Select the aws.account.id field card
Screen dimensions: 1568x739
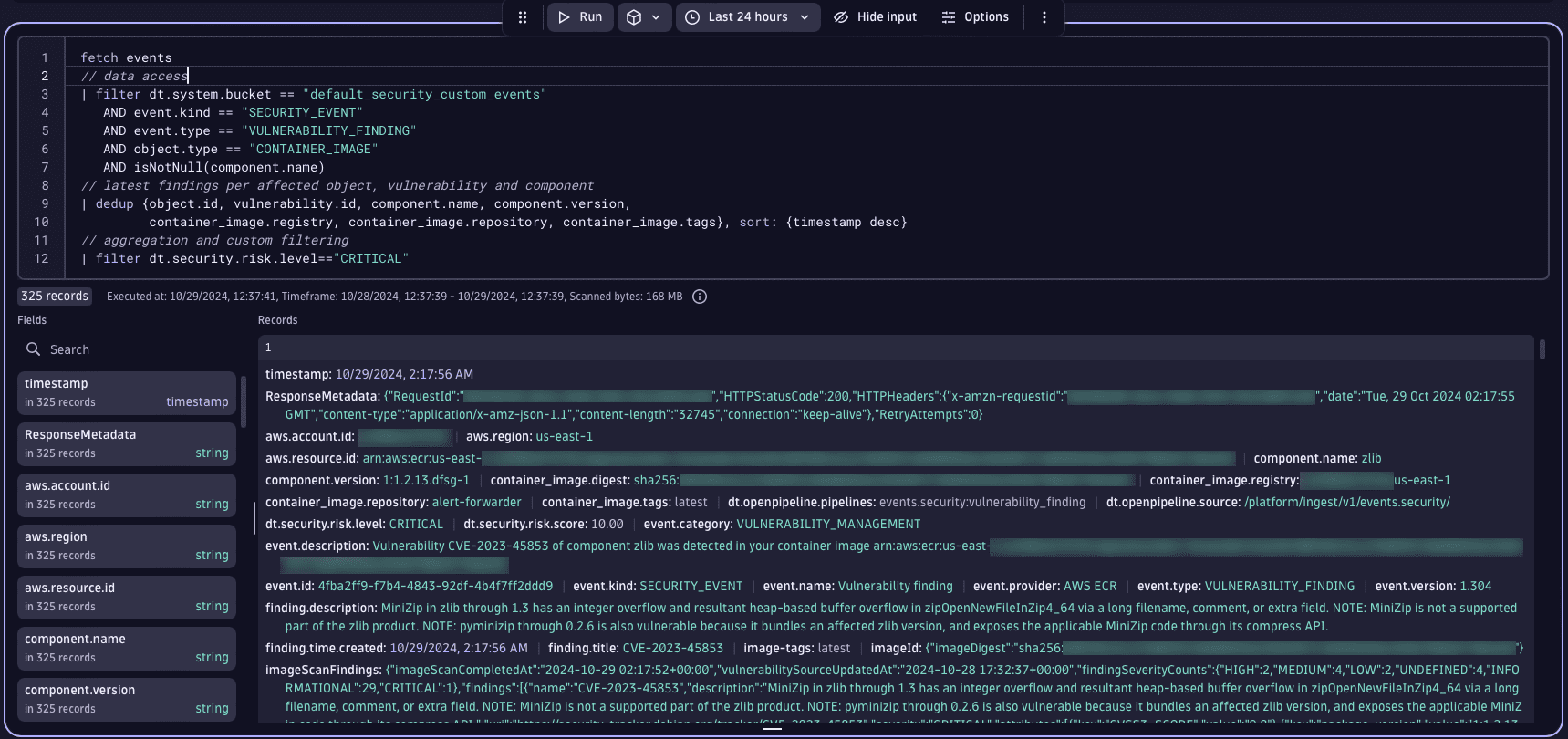click(127, 494)
